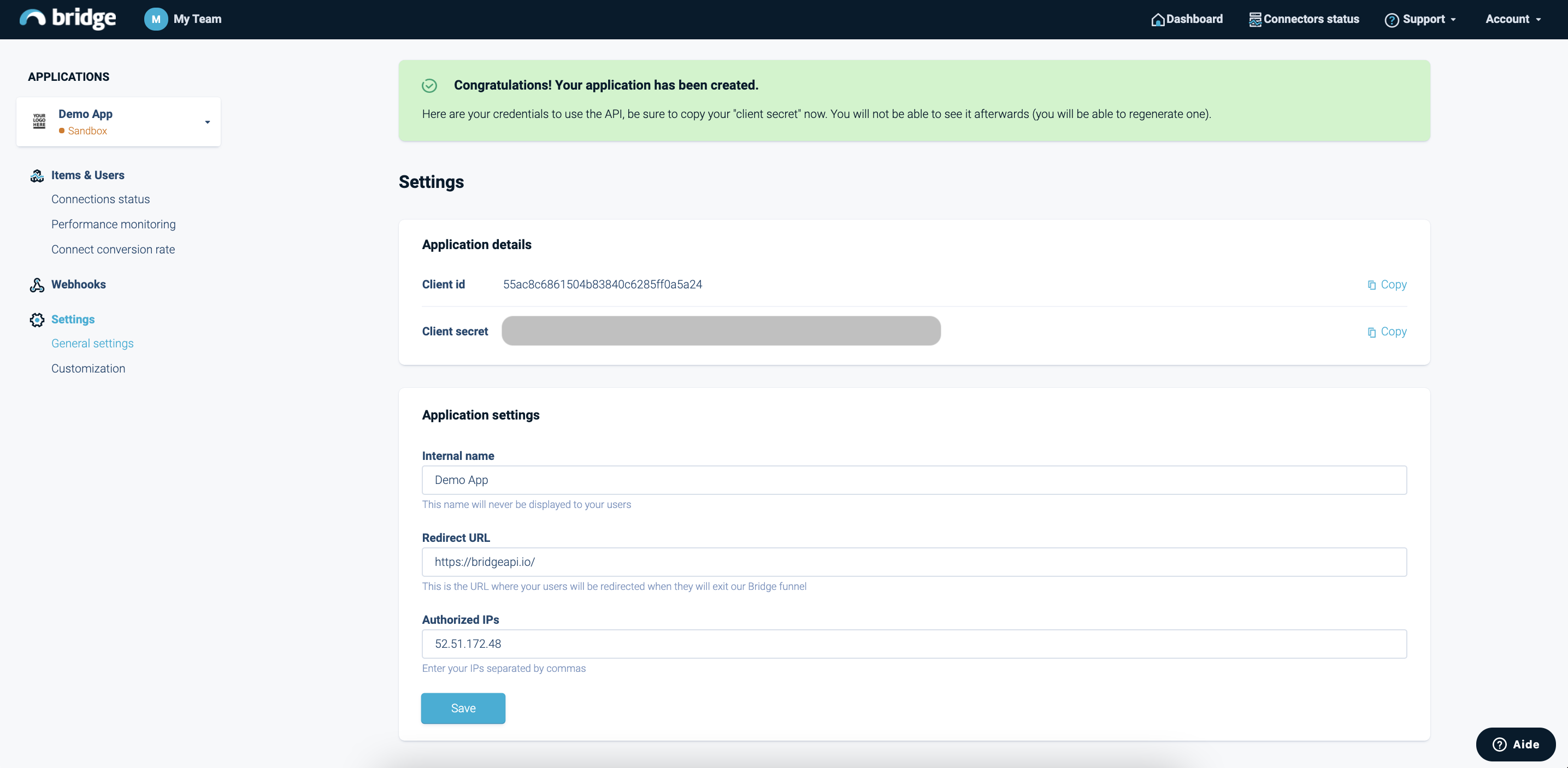The image size is (1568, 768).
Task: Open Connections status page
Action: pyautogui.click(x=101, y=199)
